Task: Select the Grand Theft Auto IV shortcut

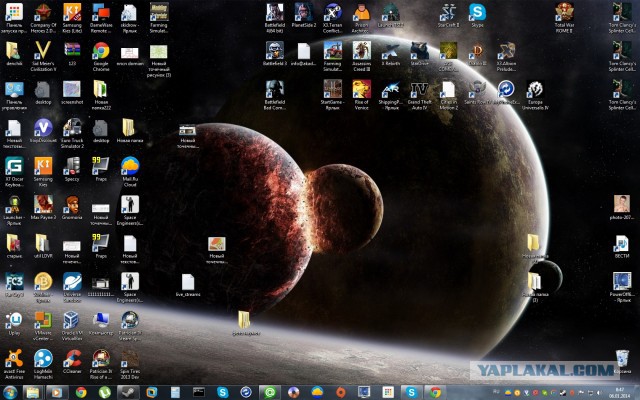Action: click(x=420, y=95)
